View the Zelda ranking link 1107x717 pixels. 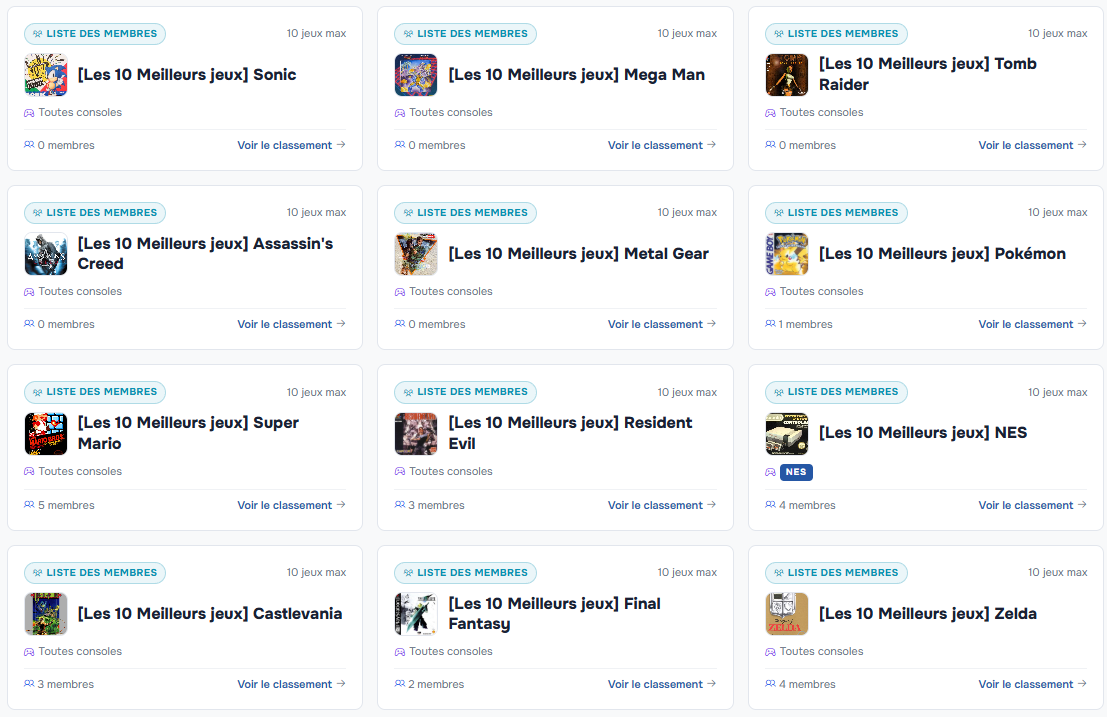(x=1033, y=685)
